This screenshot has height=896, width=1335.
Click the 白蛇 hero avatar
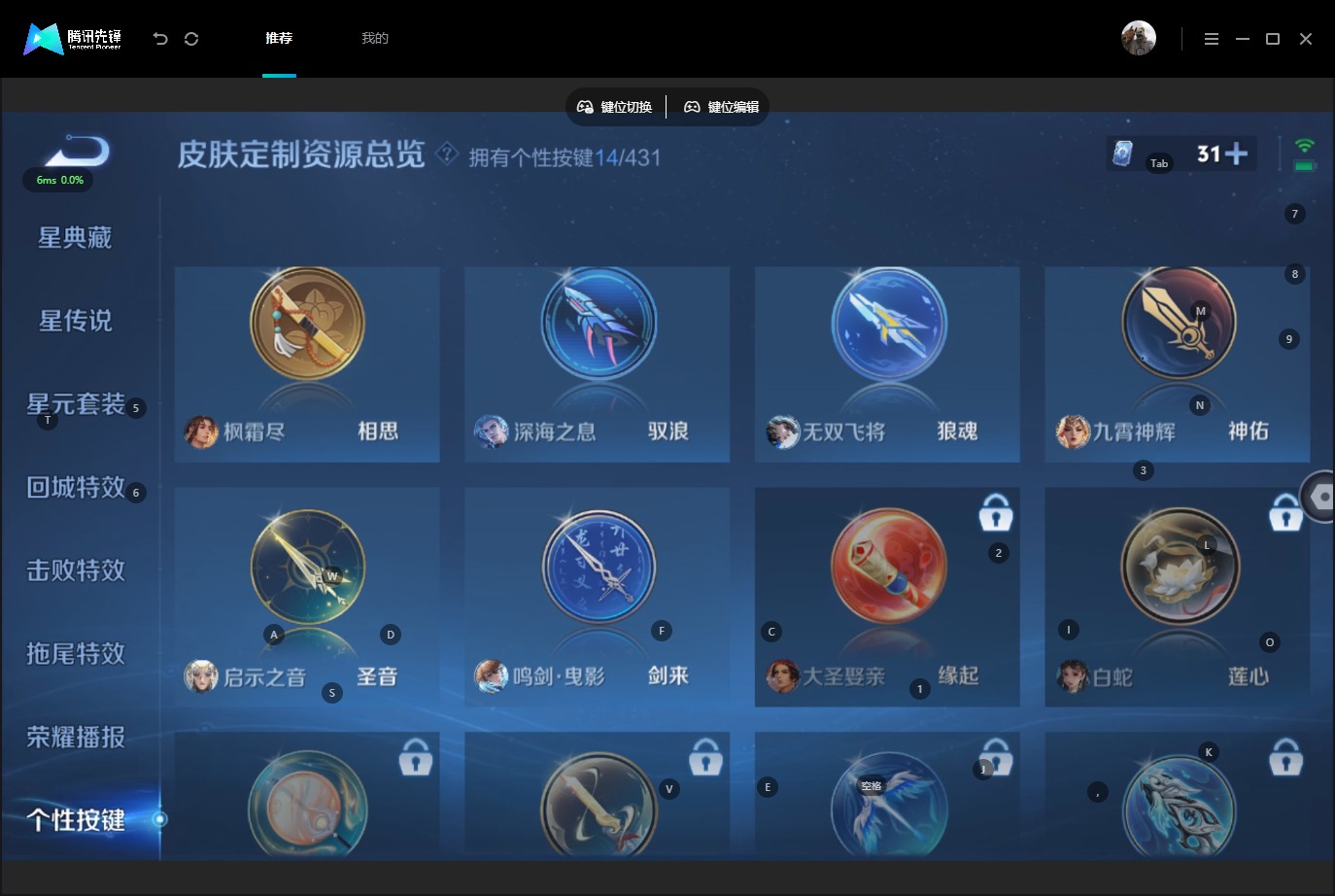(x=1073, y=676)
